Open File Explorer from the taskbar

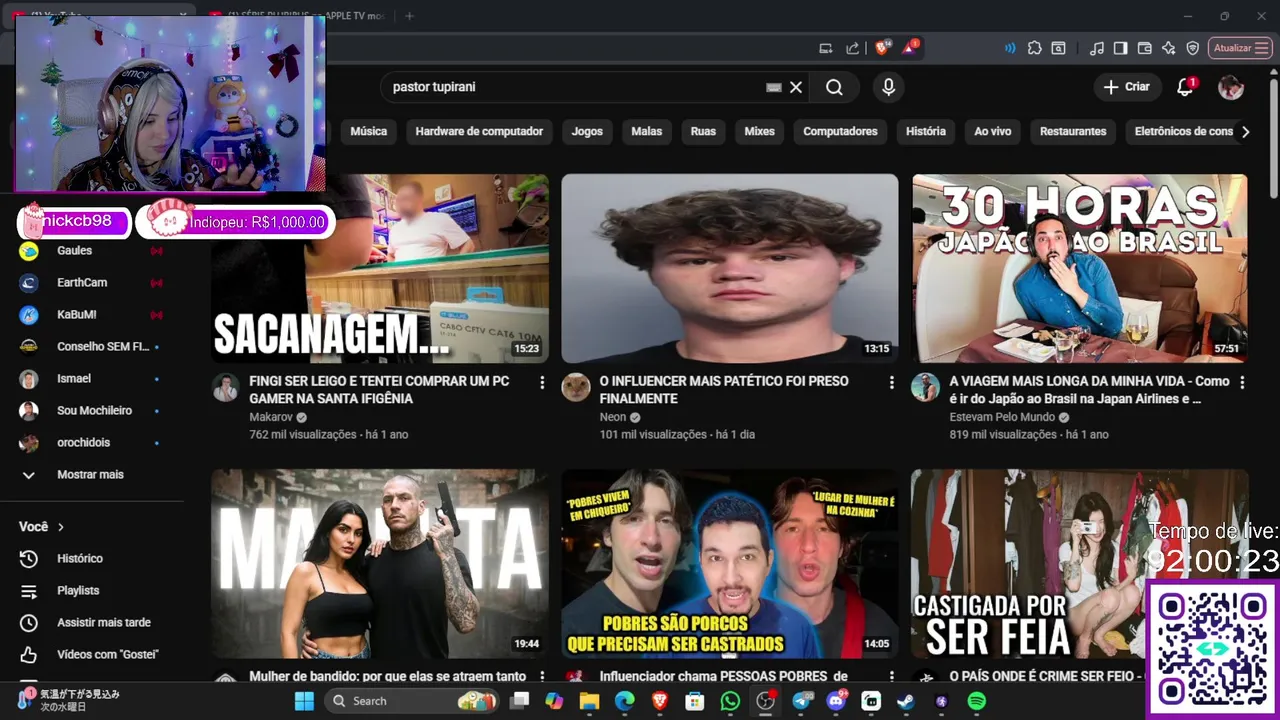pyautogui.click(x=589, y=701)
